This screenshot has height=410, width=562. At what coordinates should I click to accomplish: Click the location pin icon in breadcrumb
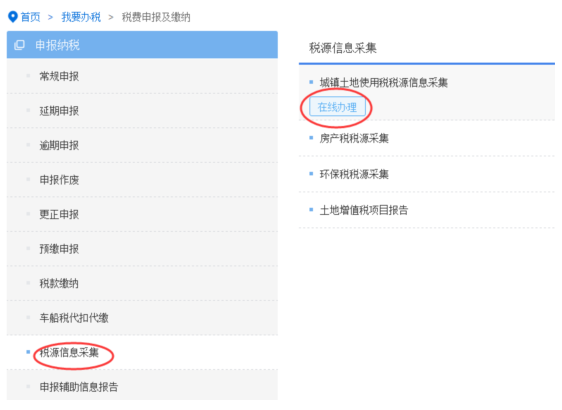(13, 16)
